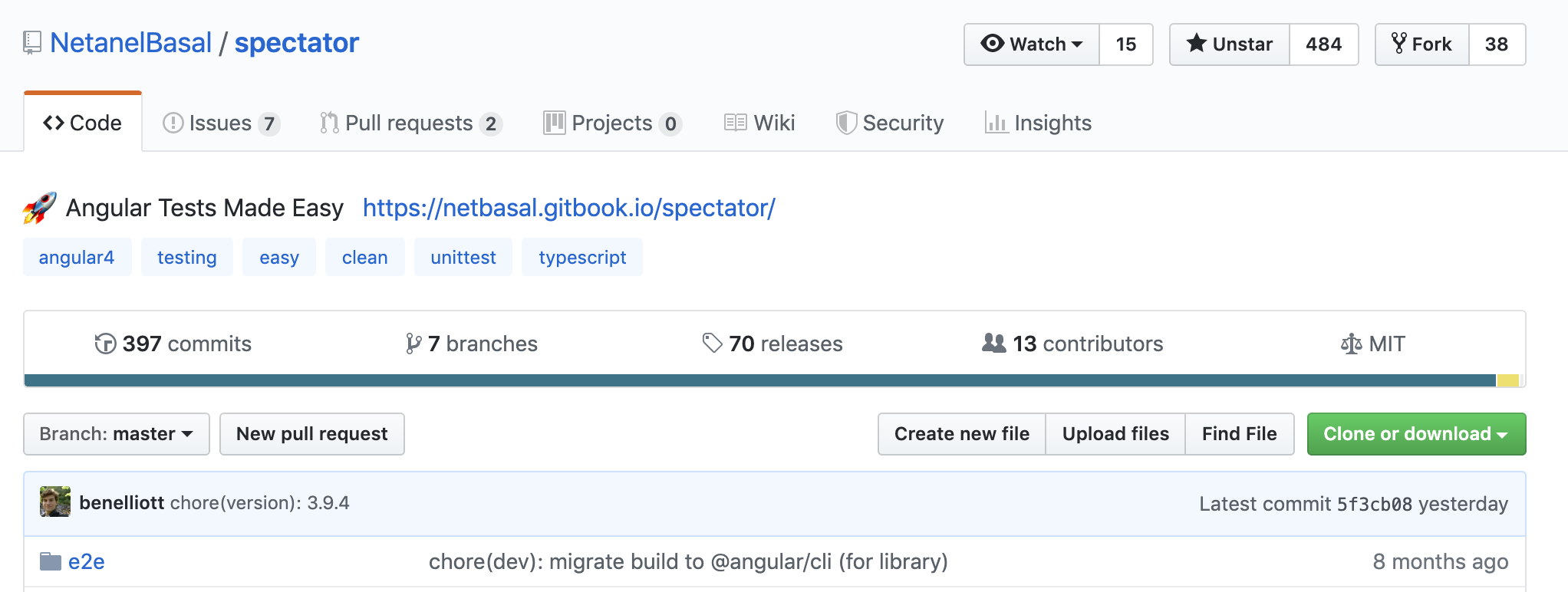1568x592 pixels.
Task: Open the NetanelBasal owner profile link
Action: [x=131, y=43]
